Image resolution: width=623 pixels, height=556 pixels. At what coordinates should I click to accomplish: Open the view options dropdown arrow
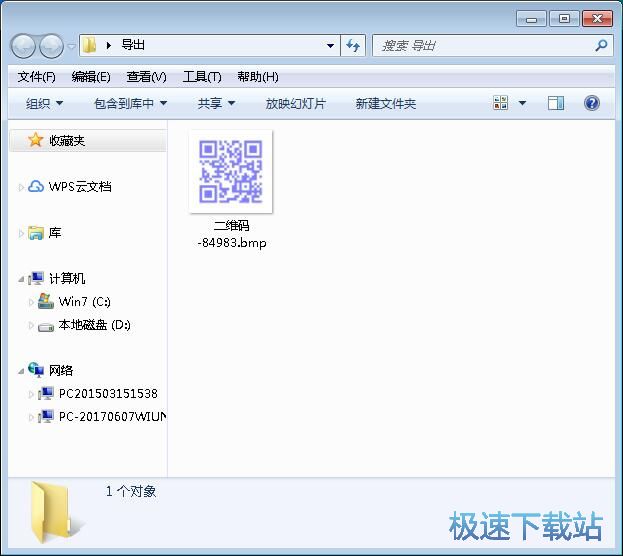click(x=522, y=103)
